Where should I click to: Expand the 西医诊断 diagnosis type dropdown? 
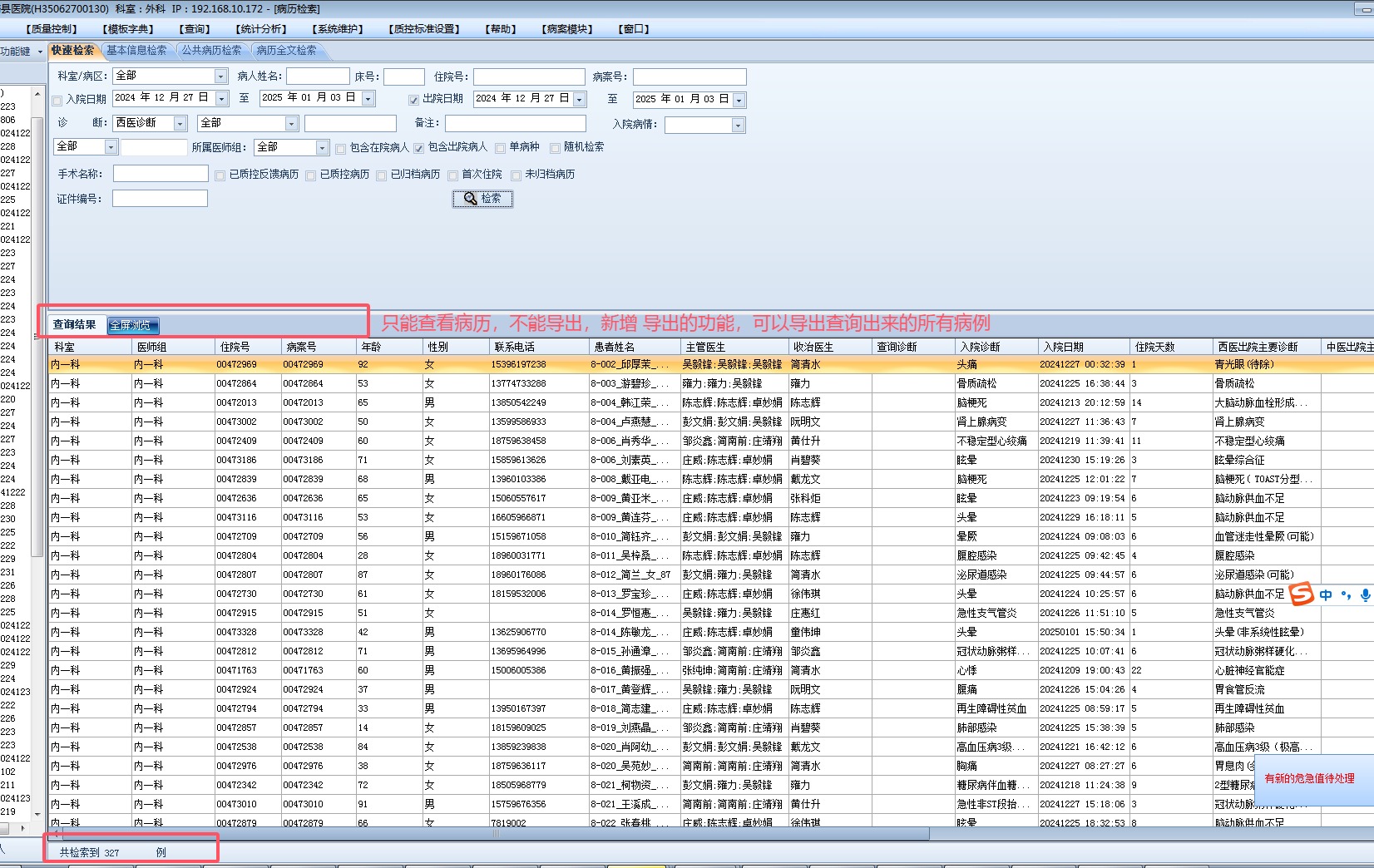[x=180, y=123]
